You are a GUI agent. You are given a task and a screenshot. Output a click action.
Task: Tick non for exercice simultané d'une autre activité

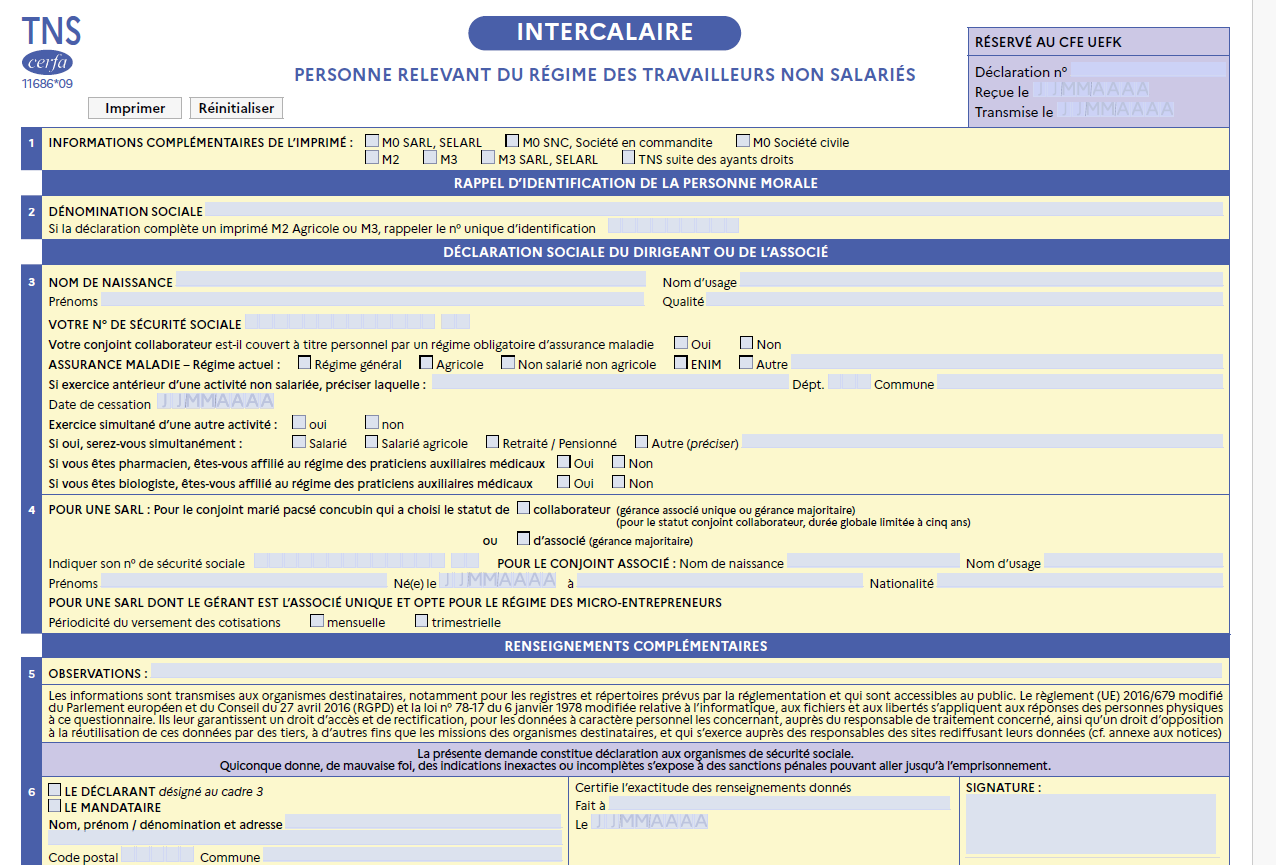372,423
